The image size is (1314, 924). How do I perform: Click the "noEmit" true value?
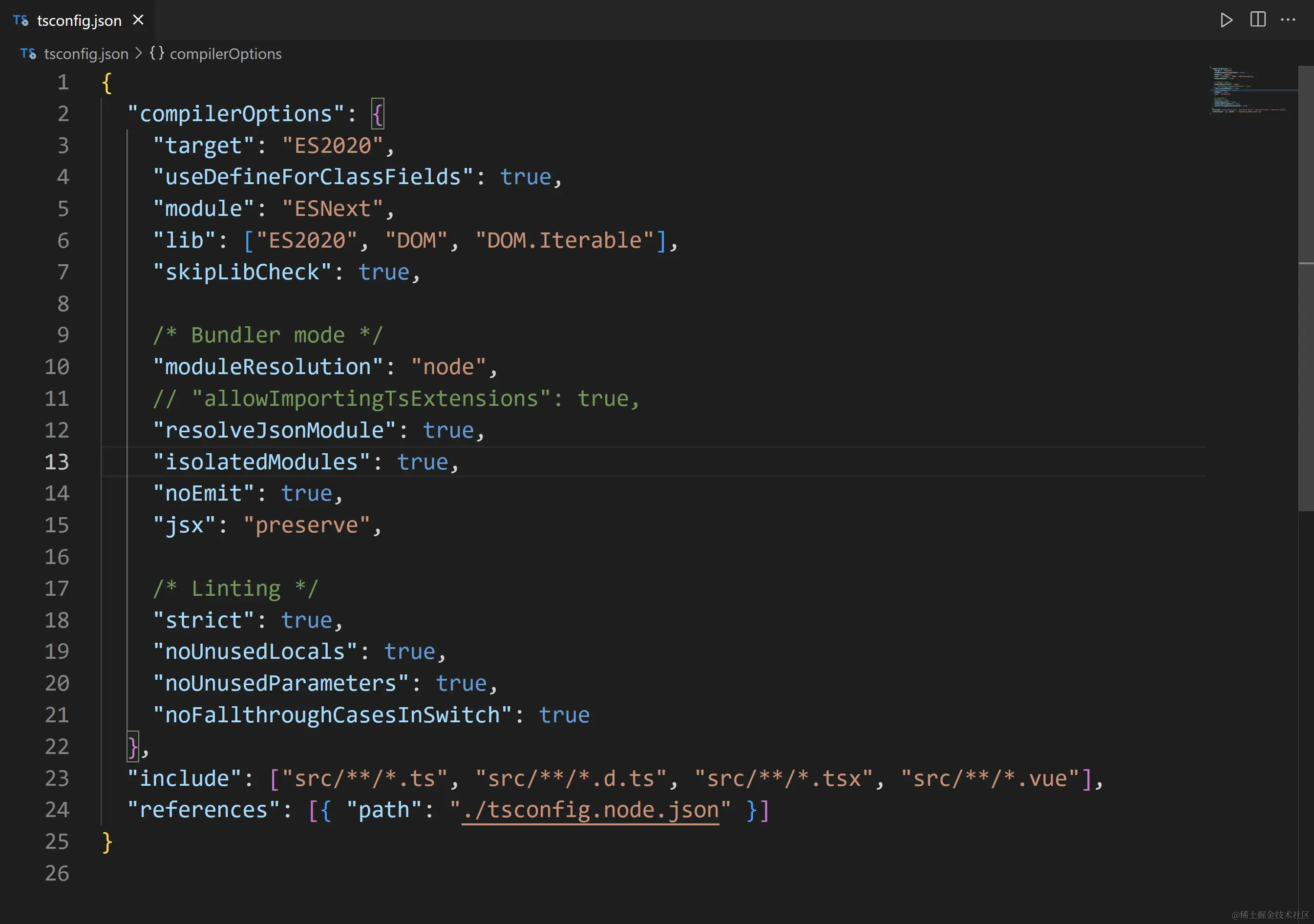pyautogui.click(x=307, y=493)
